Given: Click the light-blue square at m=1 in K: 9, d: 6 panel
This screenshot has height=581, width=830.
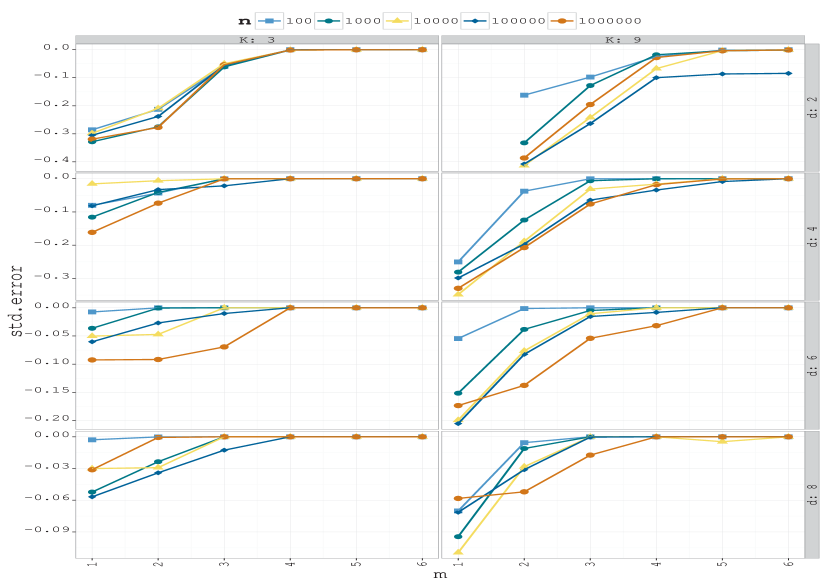Looking at the screenshot, I should pyautogui.click(x=458, y=338).
